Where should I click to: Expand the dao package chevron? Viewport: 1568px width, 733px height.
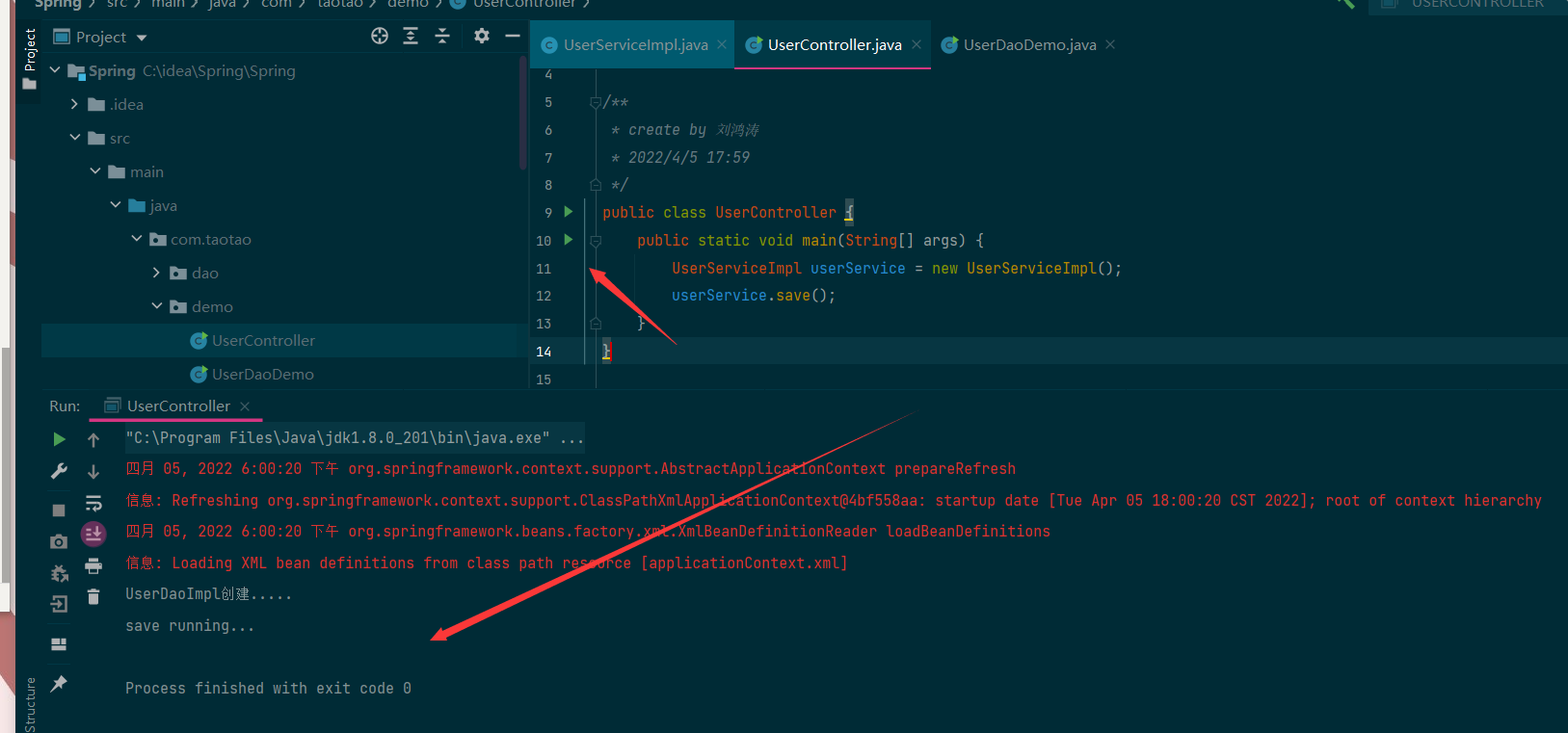click(156, 273)
